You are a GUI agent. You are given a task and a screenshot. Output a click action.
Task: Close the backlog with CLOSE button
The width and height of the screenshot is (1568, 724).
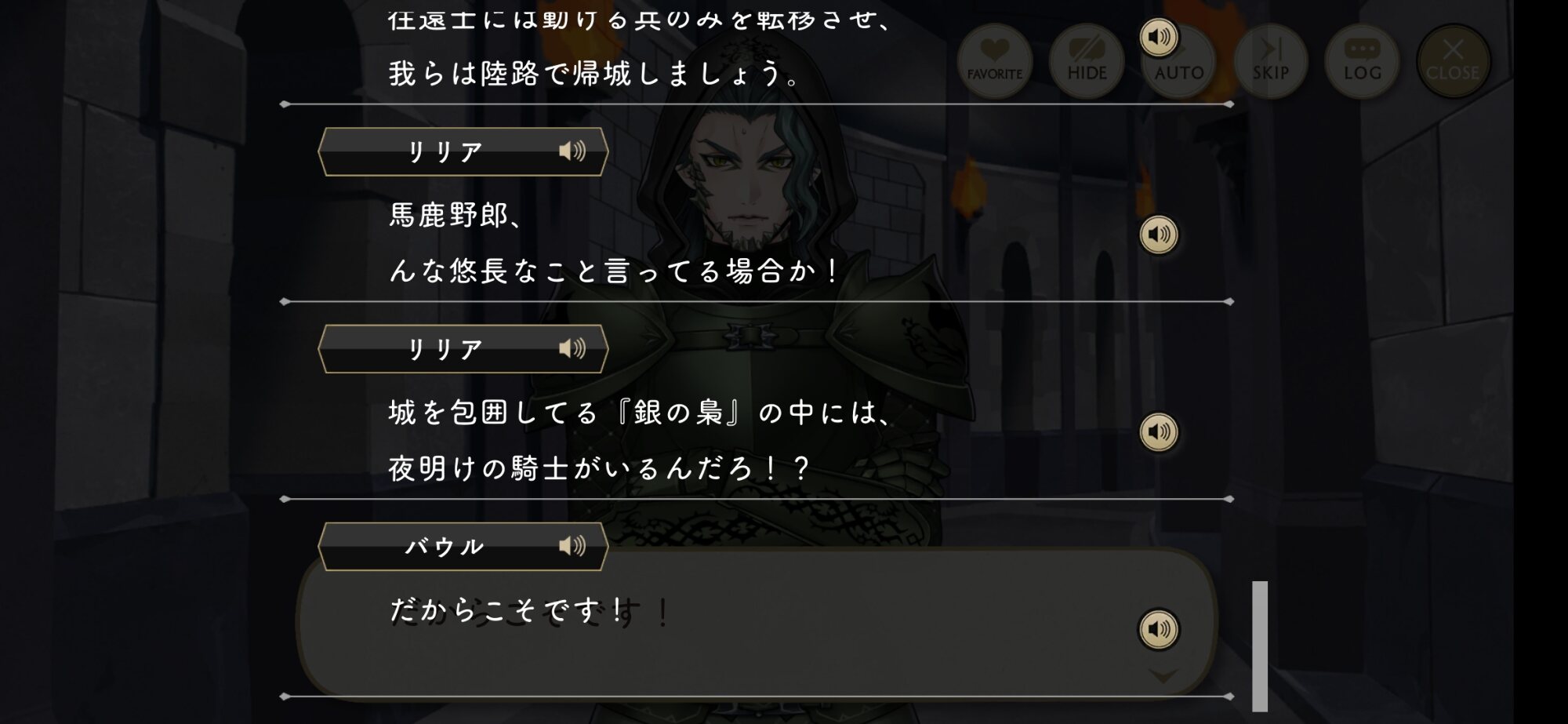coord(1453,61)
